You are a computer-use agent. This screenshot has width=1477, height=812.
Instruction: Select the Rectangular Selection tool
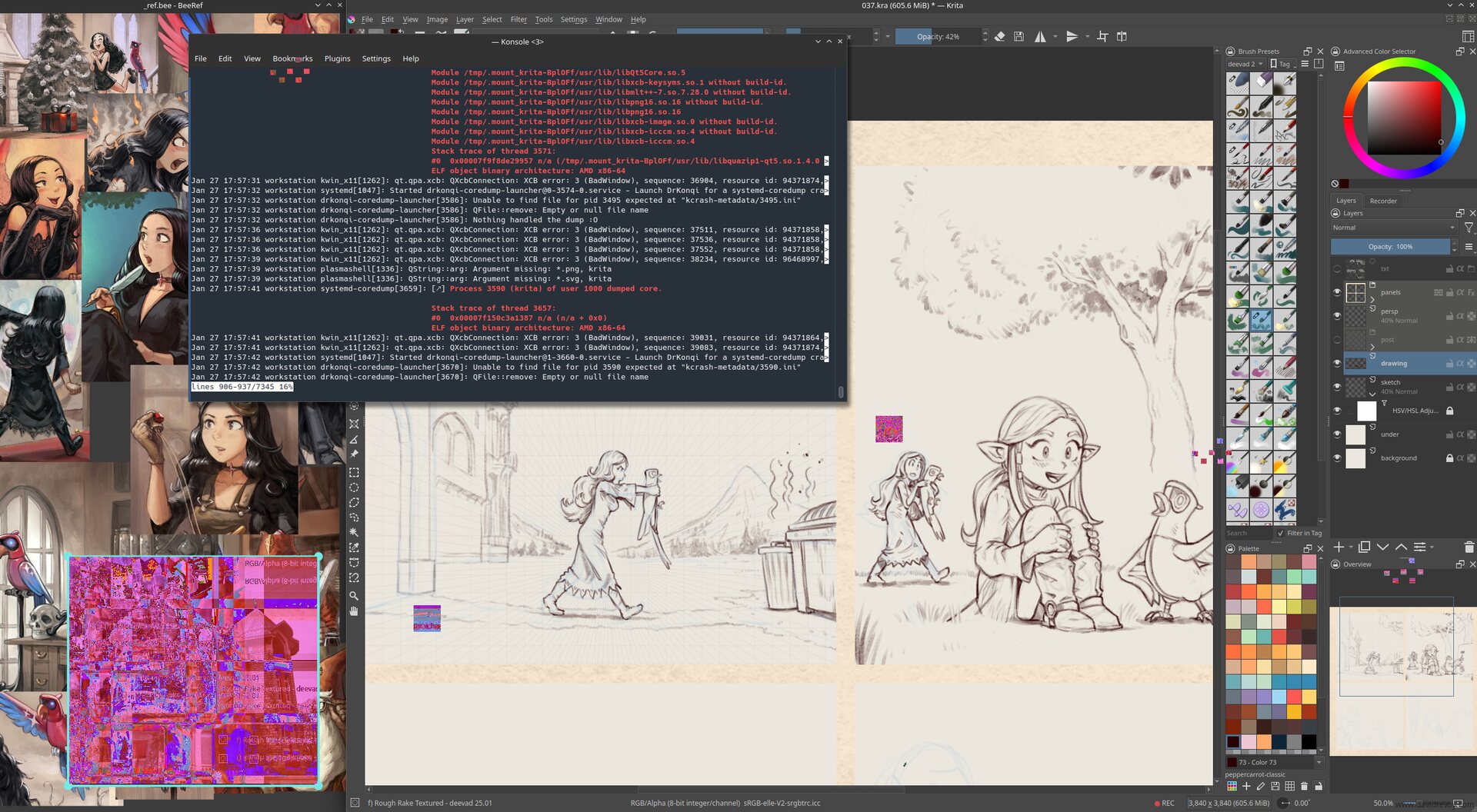tap(354, 473)
